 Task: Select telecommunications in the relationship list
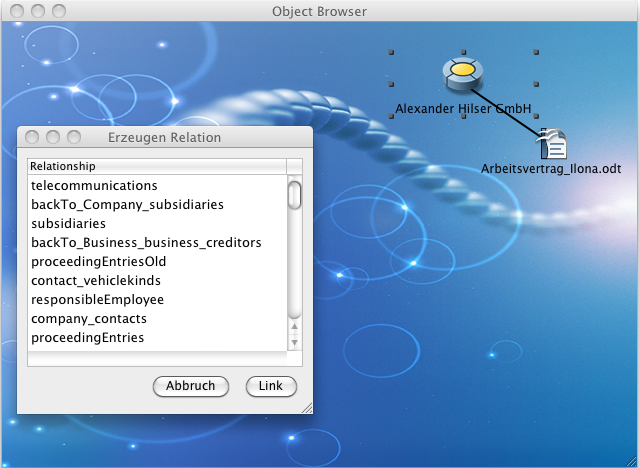tap(94, 186)
